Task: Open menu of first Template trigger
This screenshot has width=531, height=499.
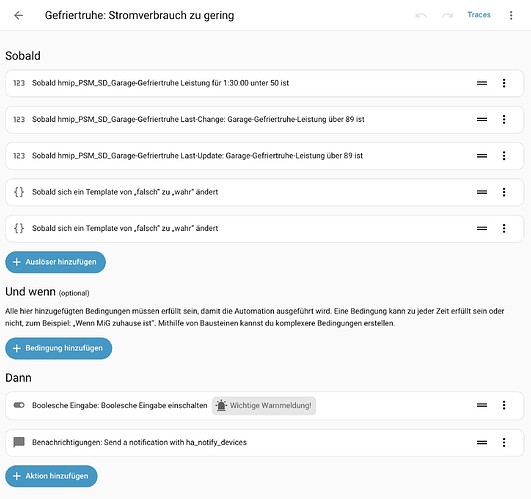Action: pyautogui.click(x=504, y=192)
